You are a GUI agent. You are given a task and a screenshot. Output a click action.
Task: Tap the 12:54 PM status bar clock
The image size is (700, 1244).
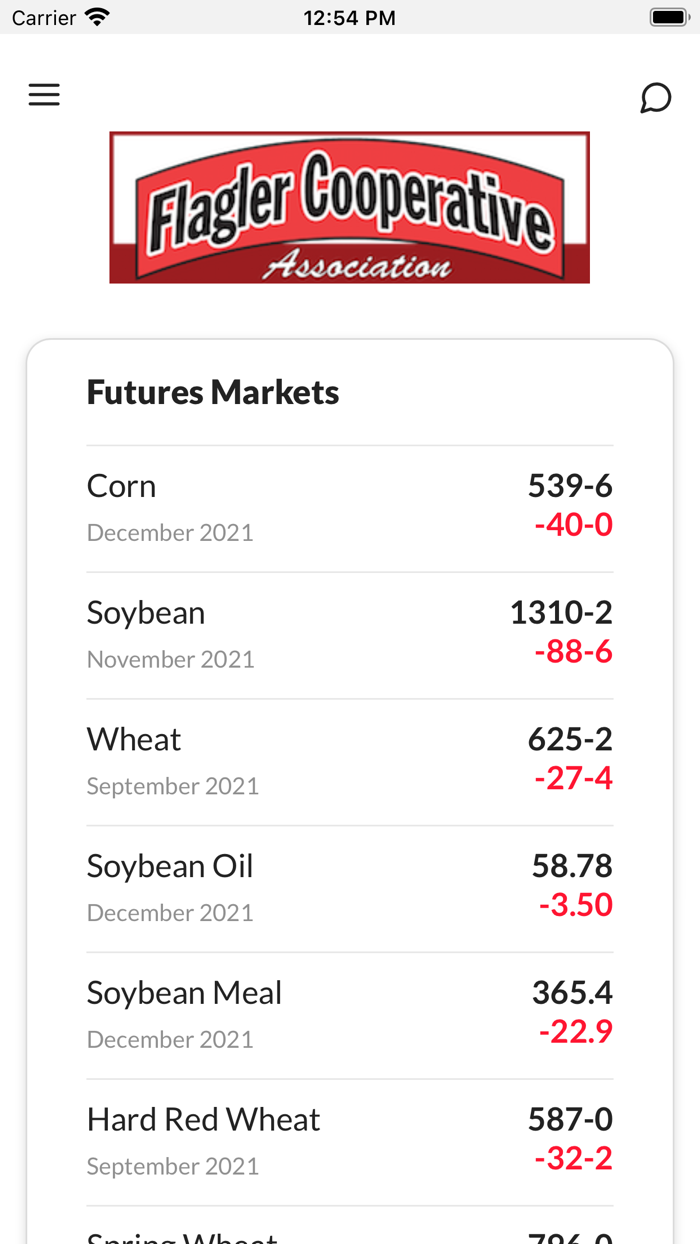pyautogui.click(x=349, y=18)
